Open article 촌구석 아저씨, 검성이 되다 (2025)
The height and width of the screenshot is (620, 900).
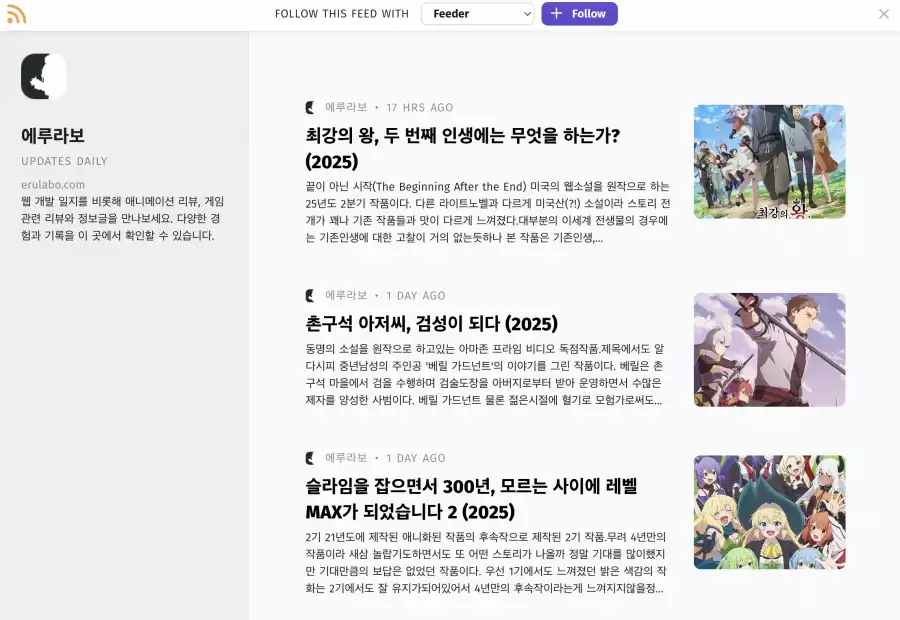coord(432,324)
